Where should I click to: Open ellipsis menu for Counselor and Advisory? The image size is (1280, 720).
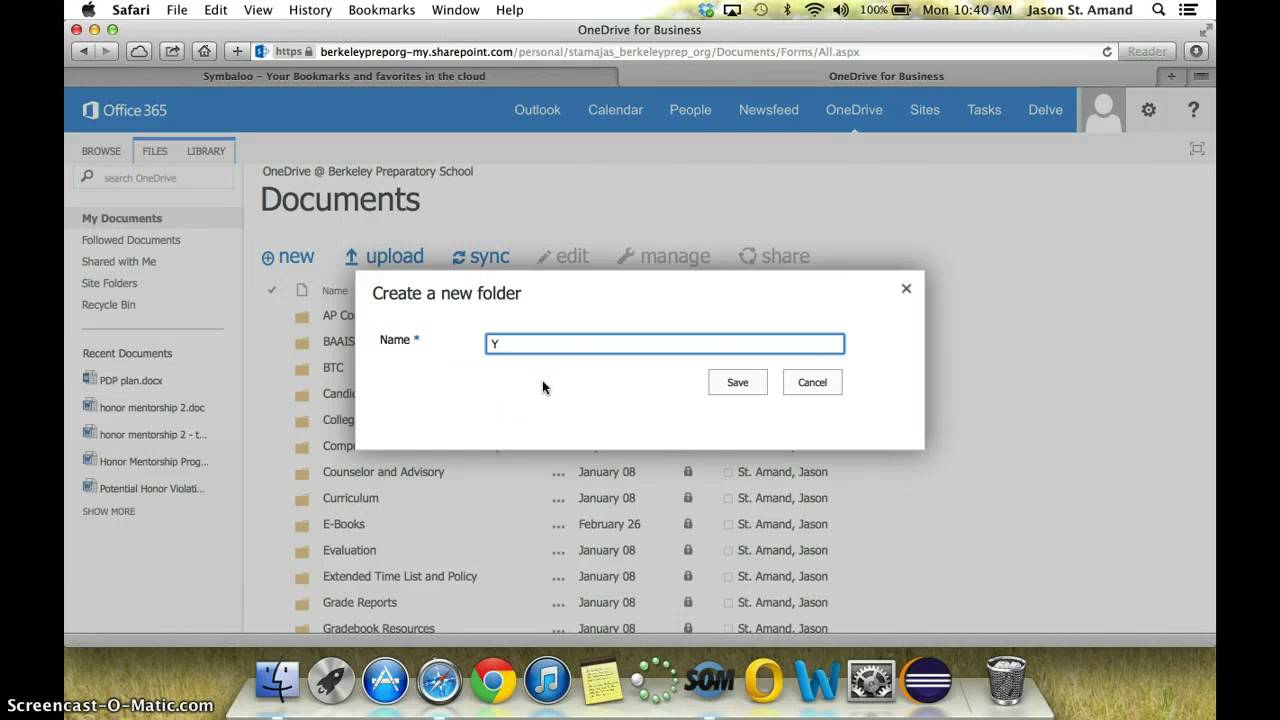(x=558, y=473)
